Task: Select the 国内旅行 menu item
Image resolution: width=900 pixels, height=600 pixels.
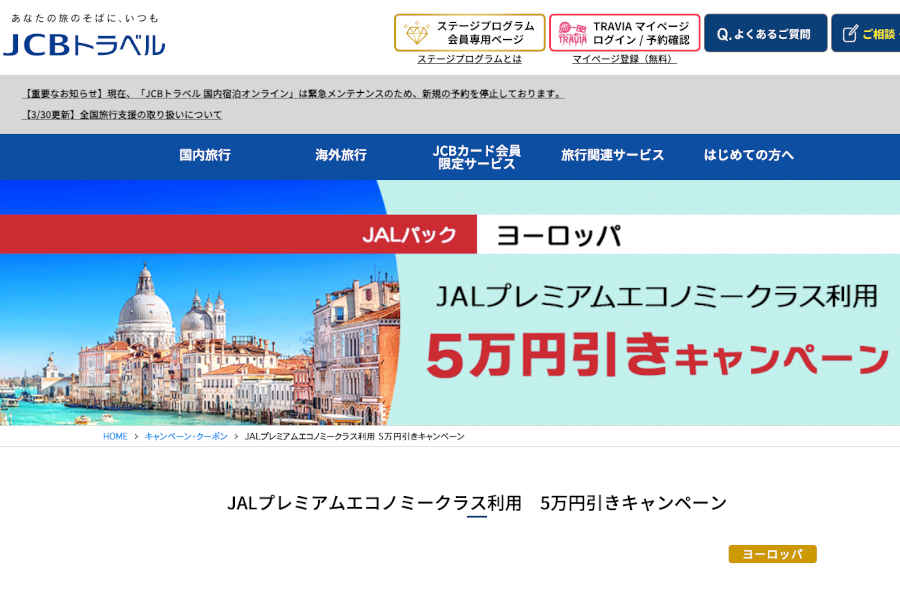Action: pyautogui.click(x=205, y=155)
